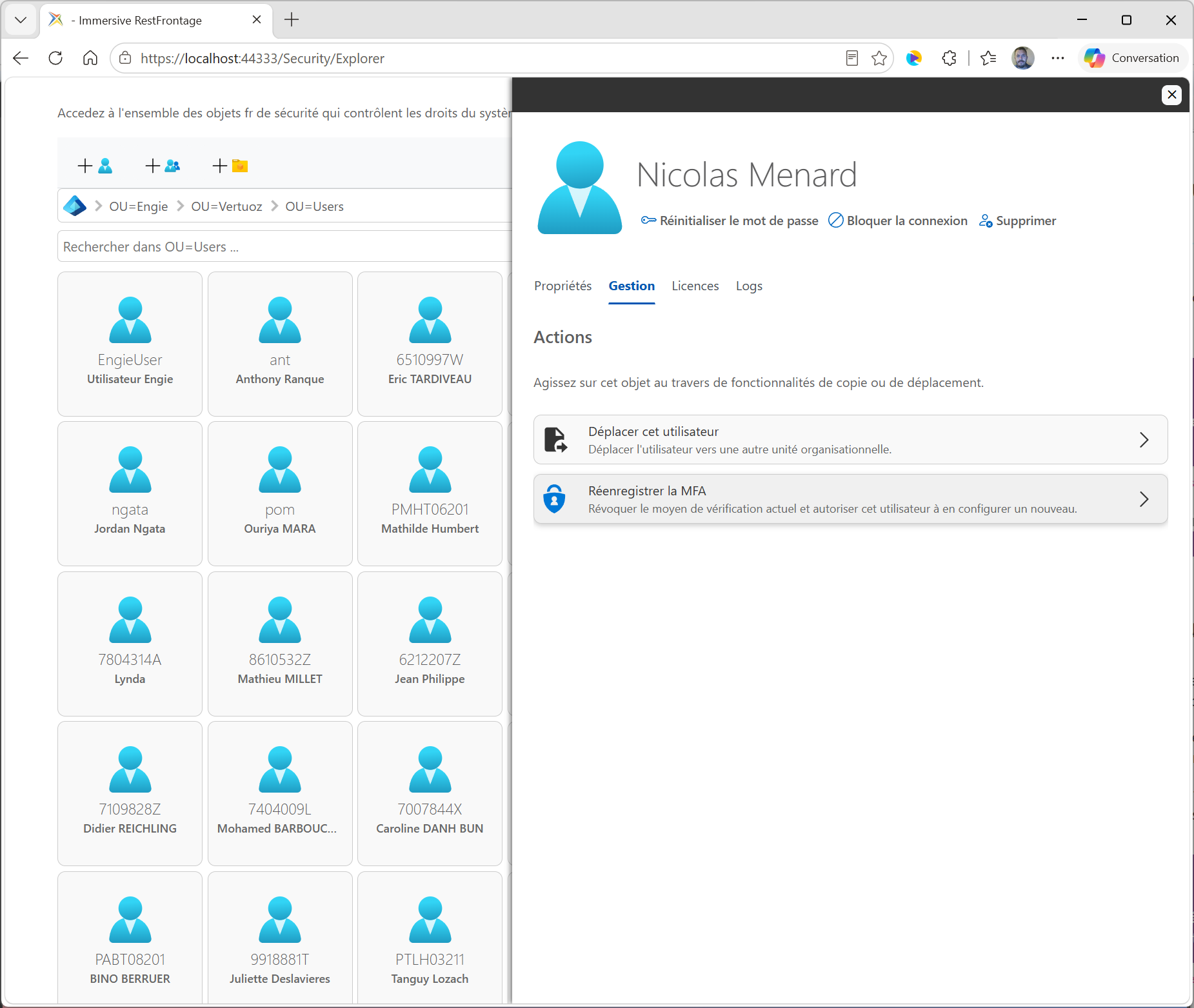Switch to the Propriétés tab
Screen dimensions: 1194x1008
(562, 286)
